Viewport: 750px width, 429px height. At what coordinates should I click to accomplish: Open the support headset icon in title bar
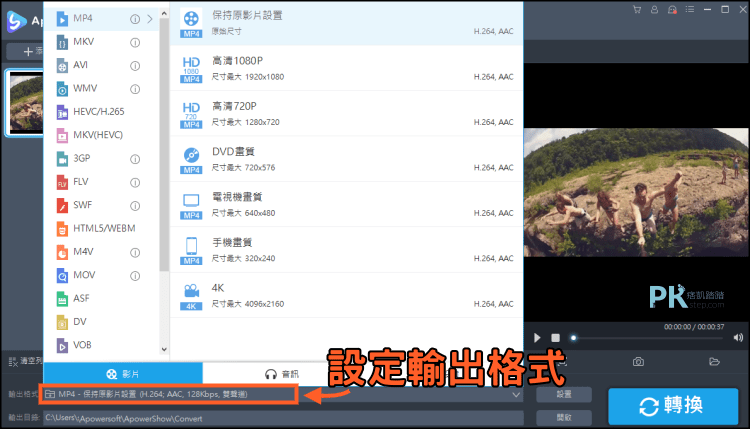[672, 10]
